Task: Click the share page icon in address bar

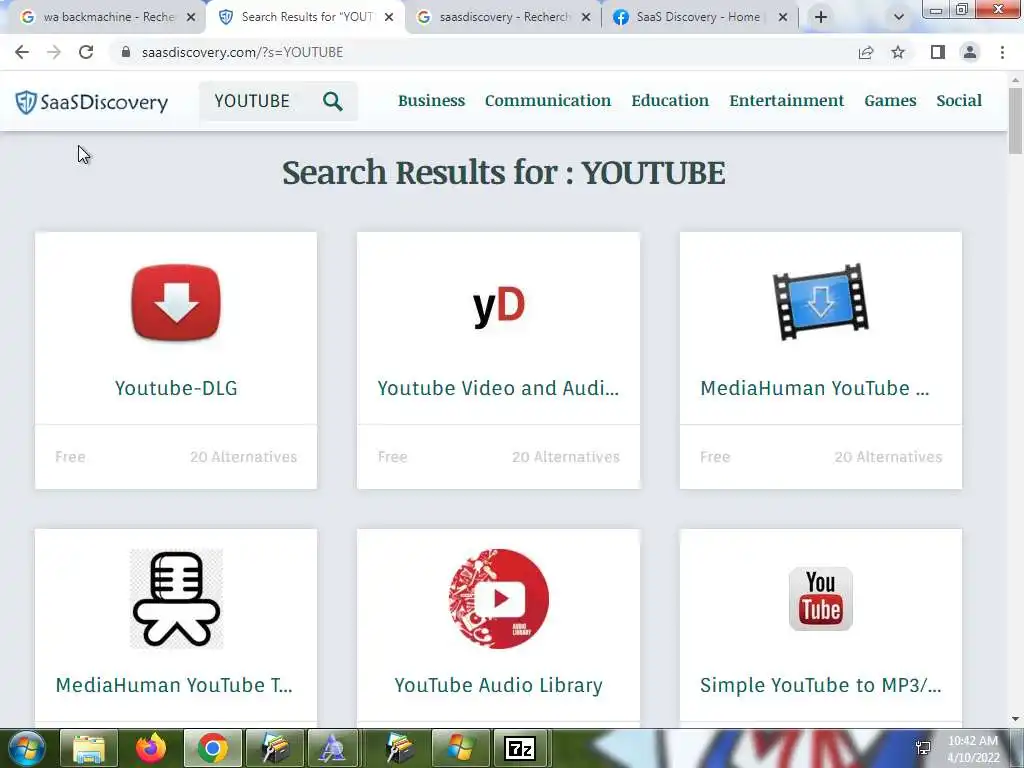Action: click(x=866, y=52)
